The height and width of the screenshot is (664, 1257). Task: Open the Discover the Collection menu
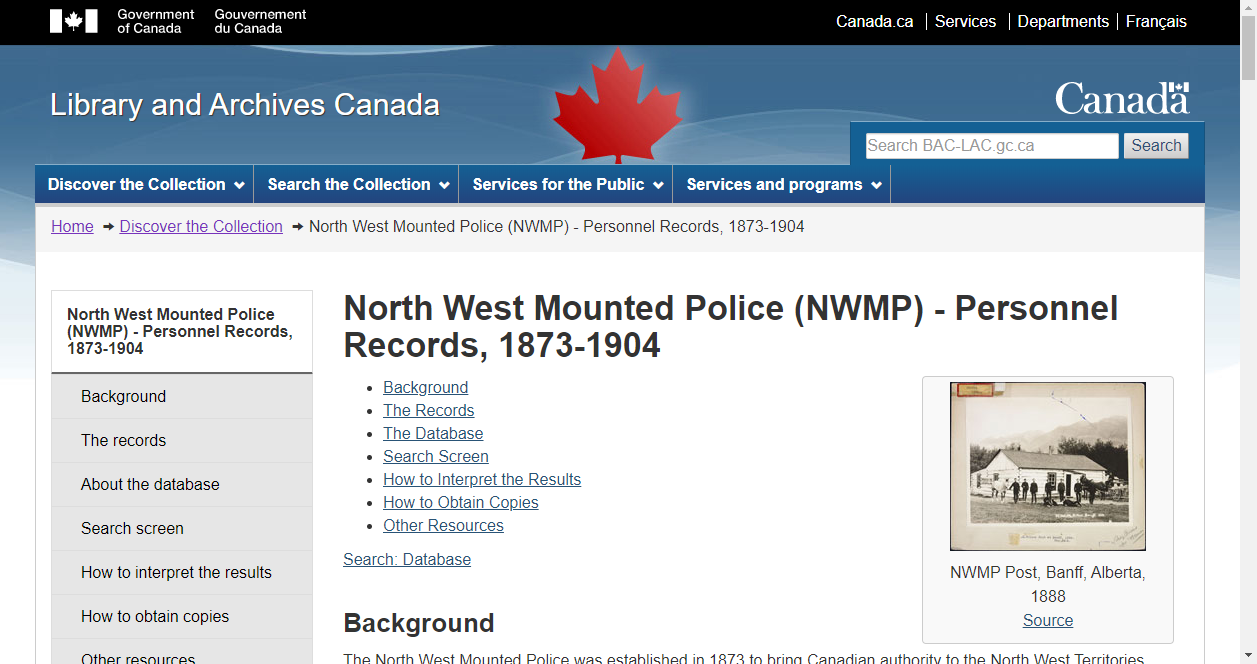(143, 184)
